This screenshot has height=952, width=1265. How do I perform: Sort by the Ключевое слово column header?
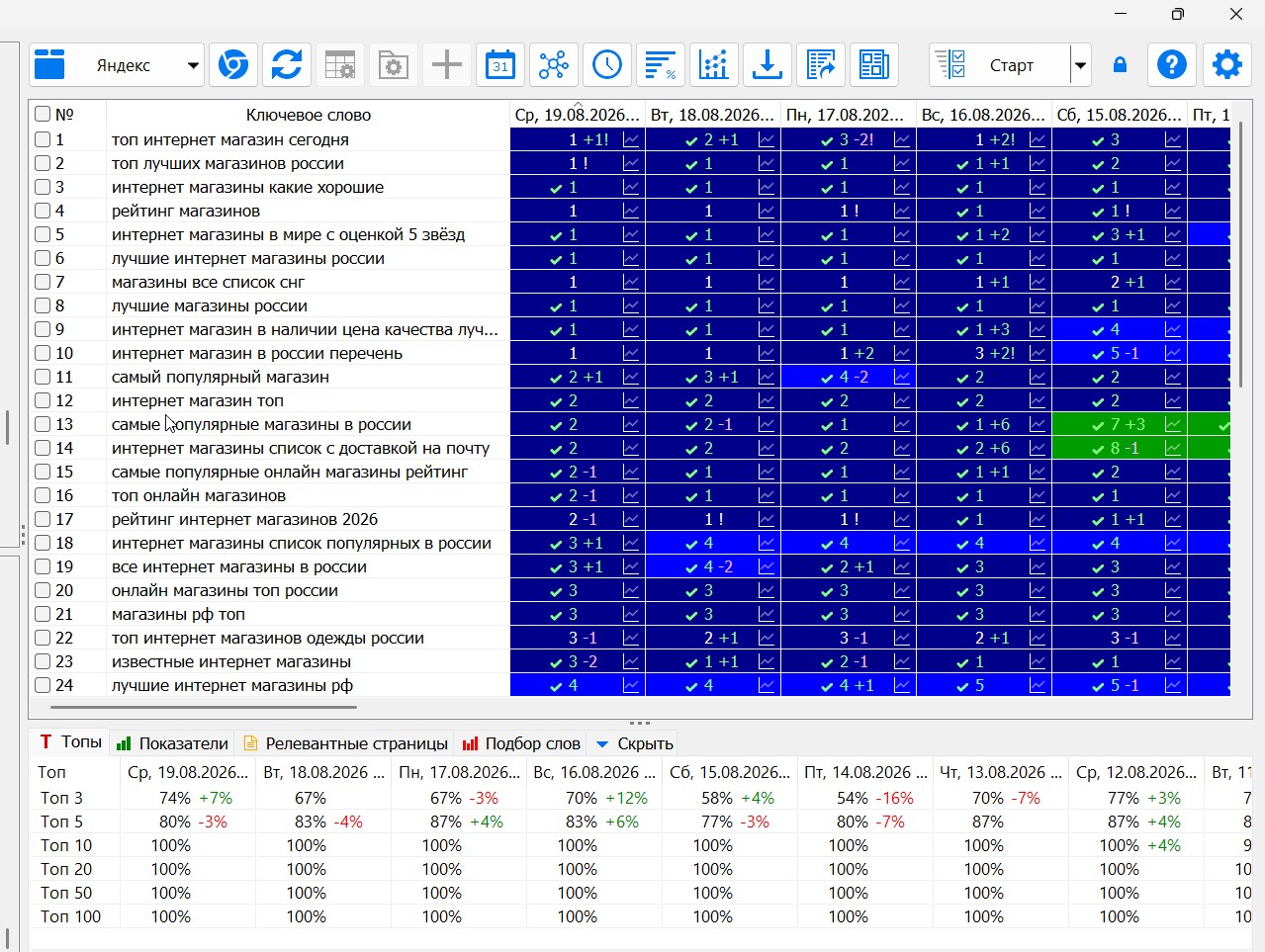tap(308, 115)
